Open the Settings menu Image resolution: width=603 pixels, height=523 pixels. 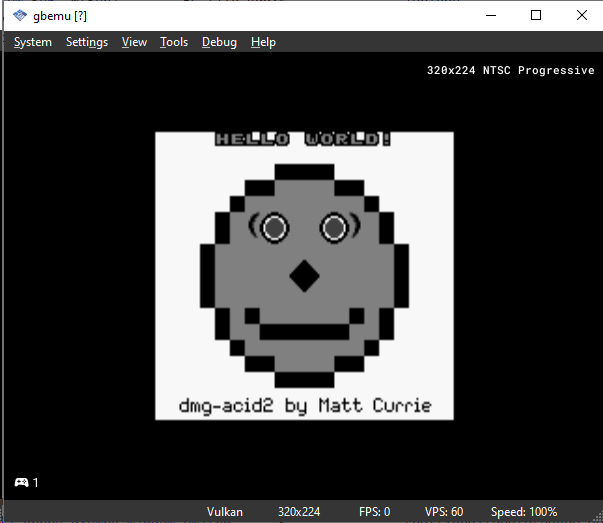(x=87, y=42)
